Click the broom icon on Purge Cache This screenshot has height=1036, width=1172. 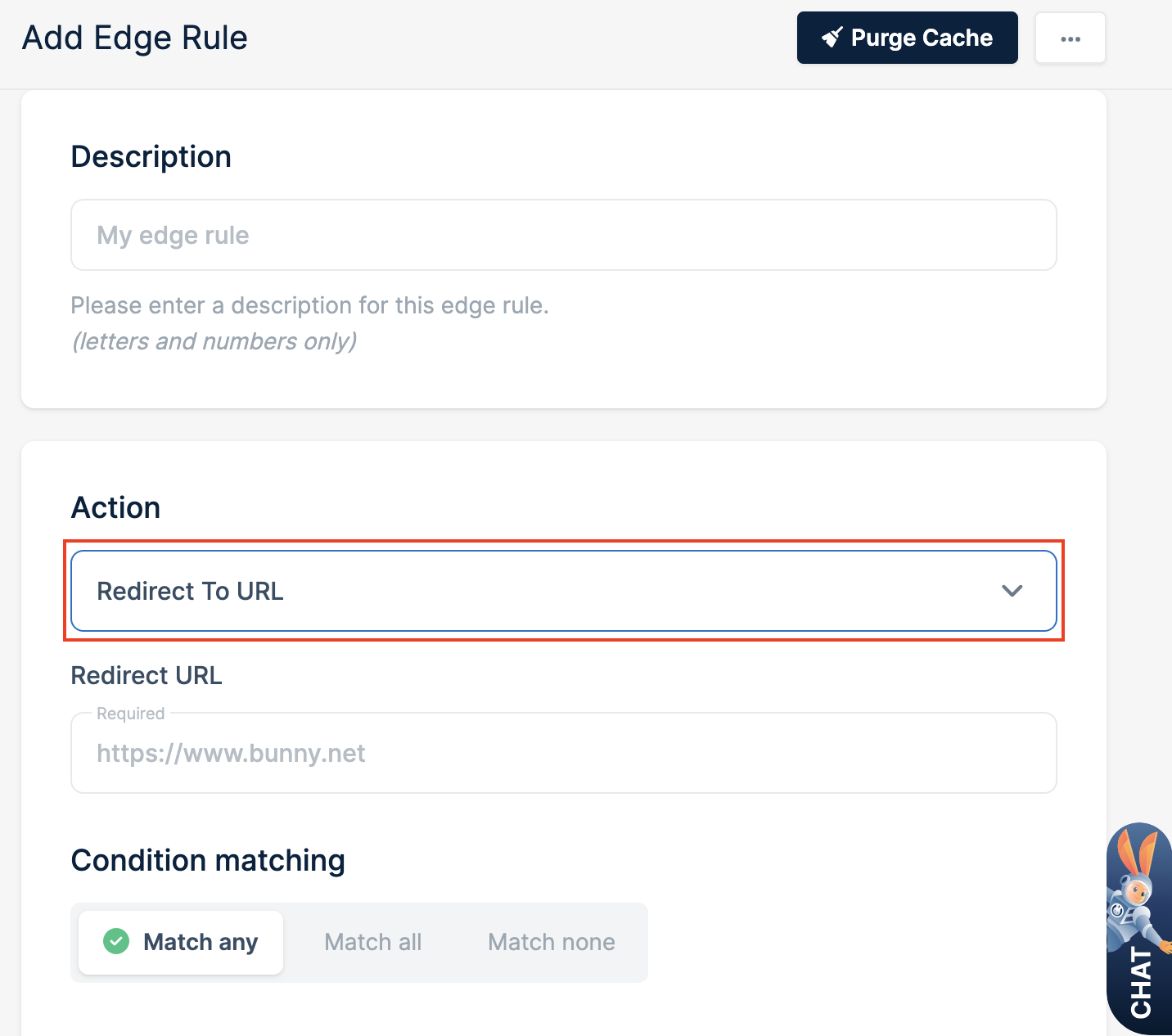tap(832, 38)
